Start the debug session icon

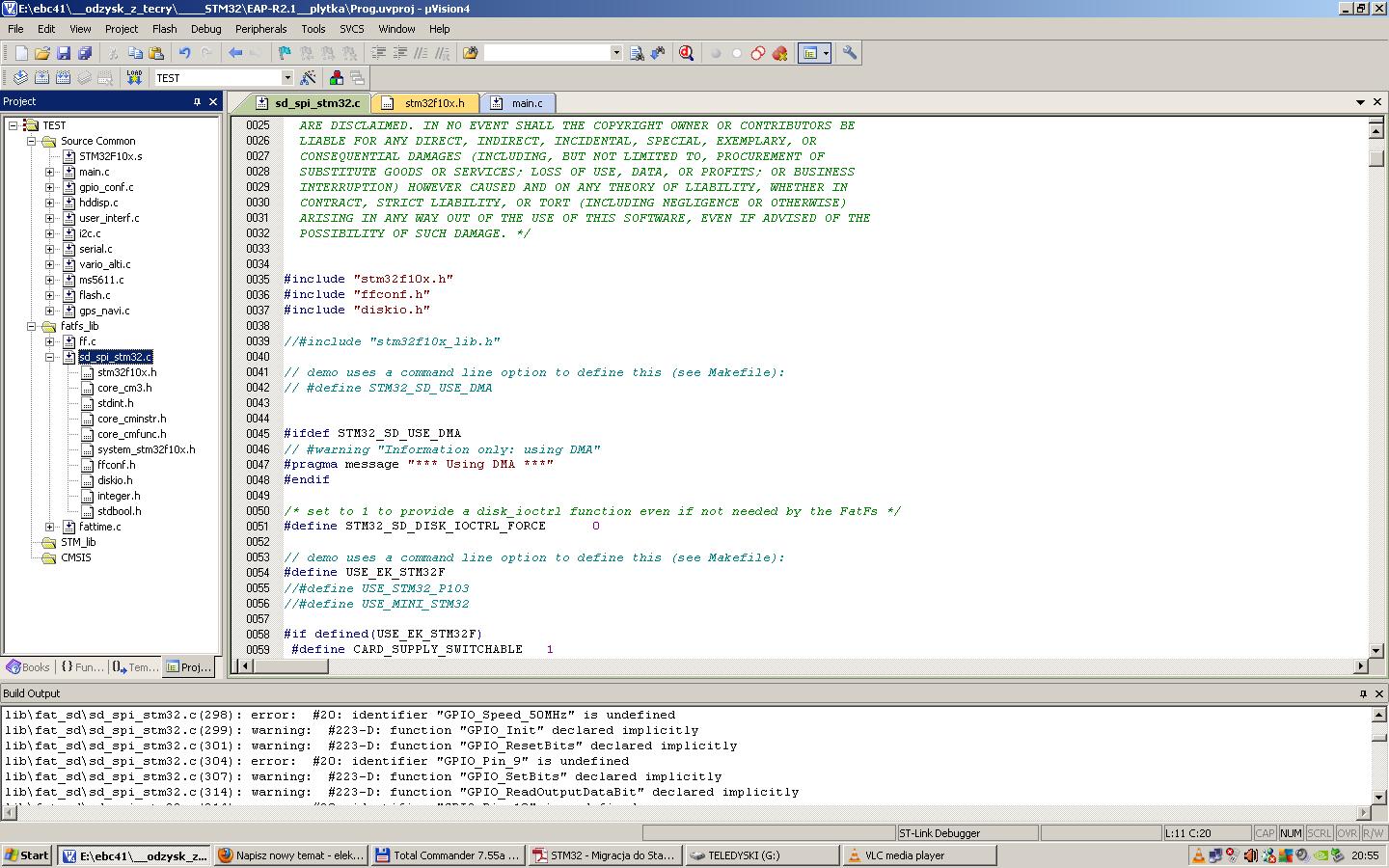point(686,53)
